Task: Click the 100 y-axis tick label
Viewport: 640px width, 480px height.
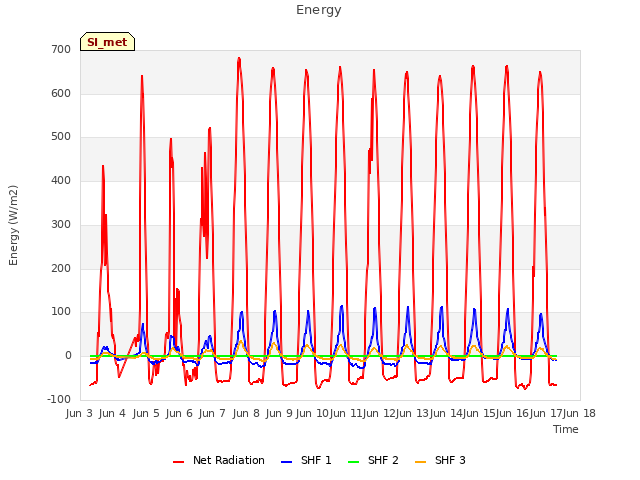Action: pos(61,312)
